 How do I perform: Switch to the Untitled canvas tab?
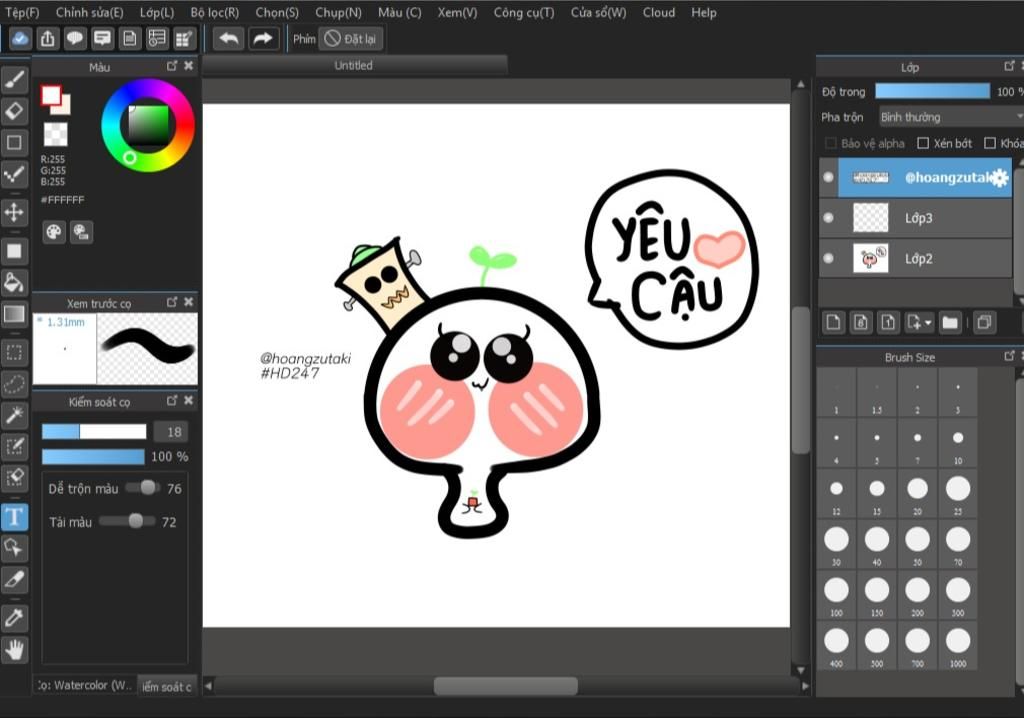point(354,65)
